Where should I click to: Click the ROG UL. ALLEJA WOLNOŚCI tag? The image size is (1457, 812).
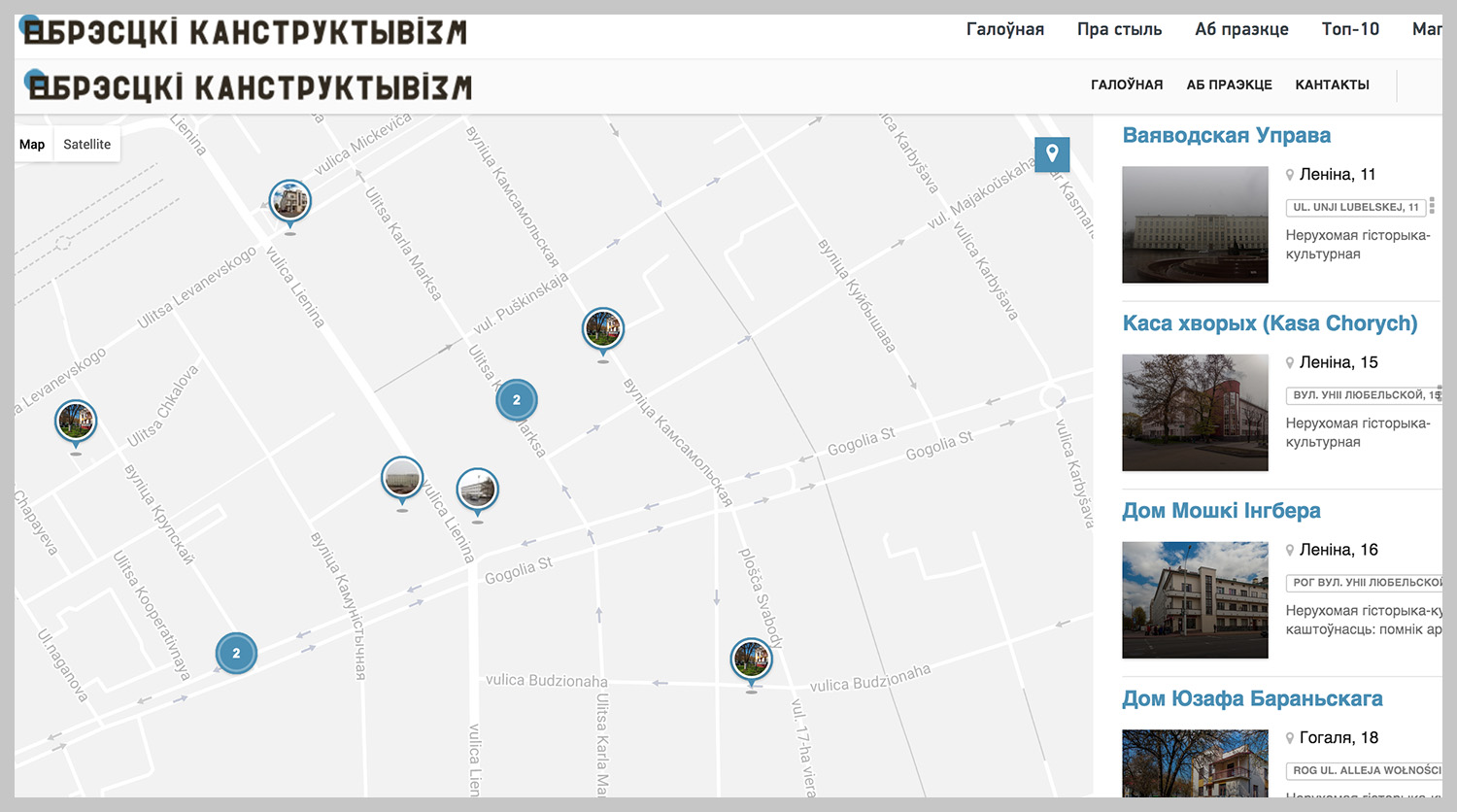coord(1364,770)
